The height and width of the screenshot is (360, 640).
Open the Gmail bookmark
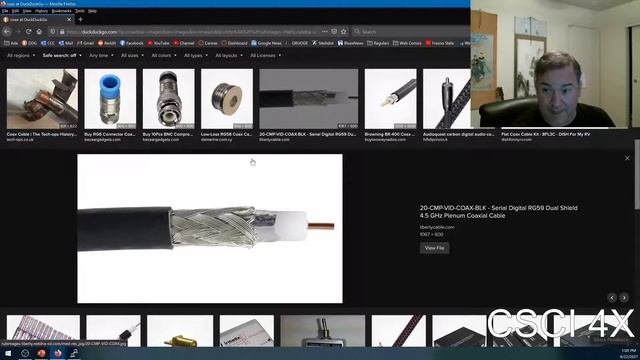click(x=85, y=43)
